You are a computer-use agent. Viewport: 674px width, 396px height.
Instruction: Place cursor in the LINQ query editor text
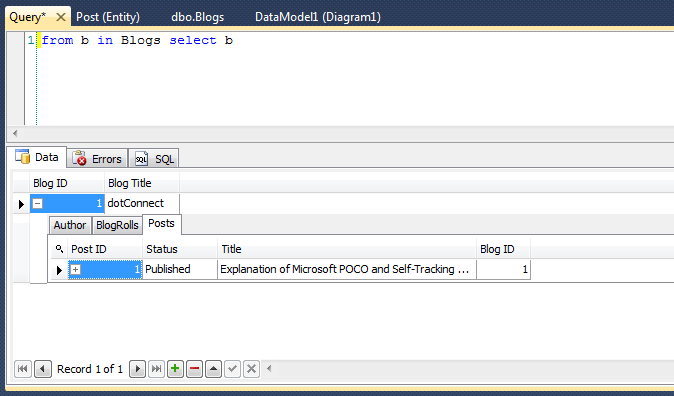tap(137, 40)
